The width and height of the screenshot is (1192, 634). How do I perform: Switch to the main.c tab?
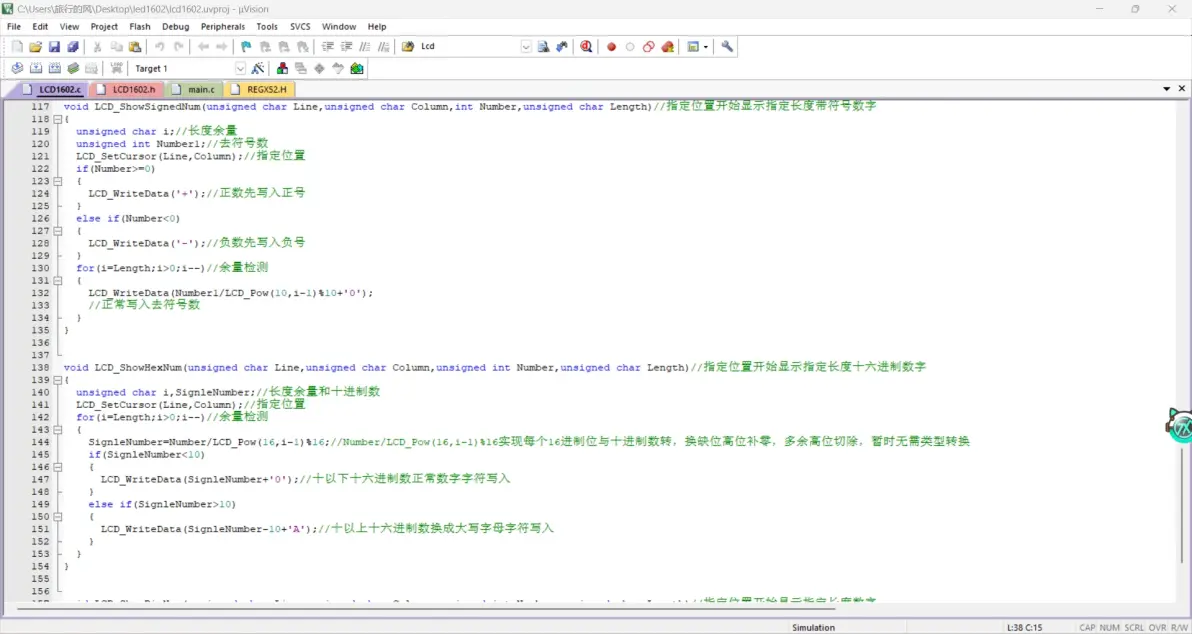(200, 90)
